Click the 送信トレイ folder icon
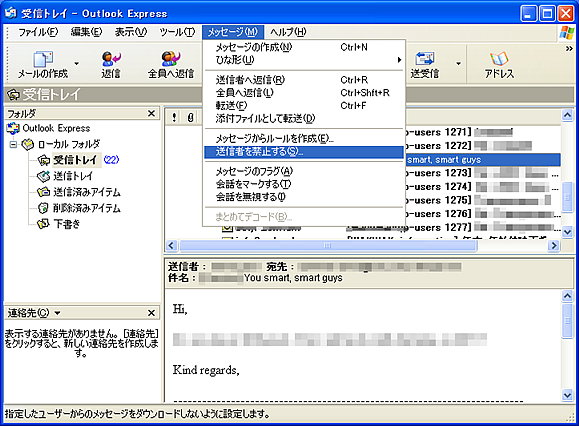579x426 pixels. (43, 176)
